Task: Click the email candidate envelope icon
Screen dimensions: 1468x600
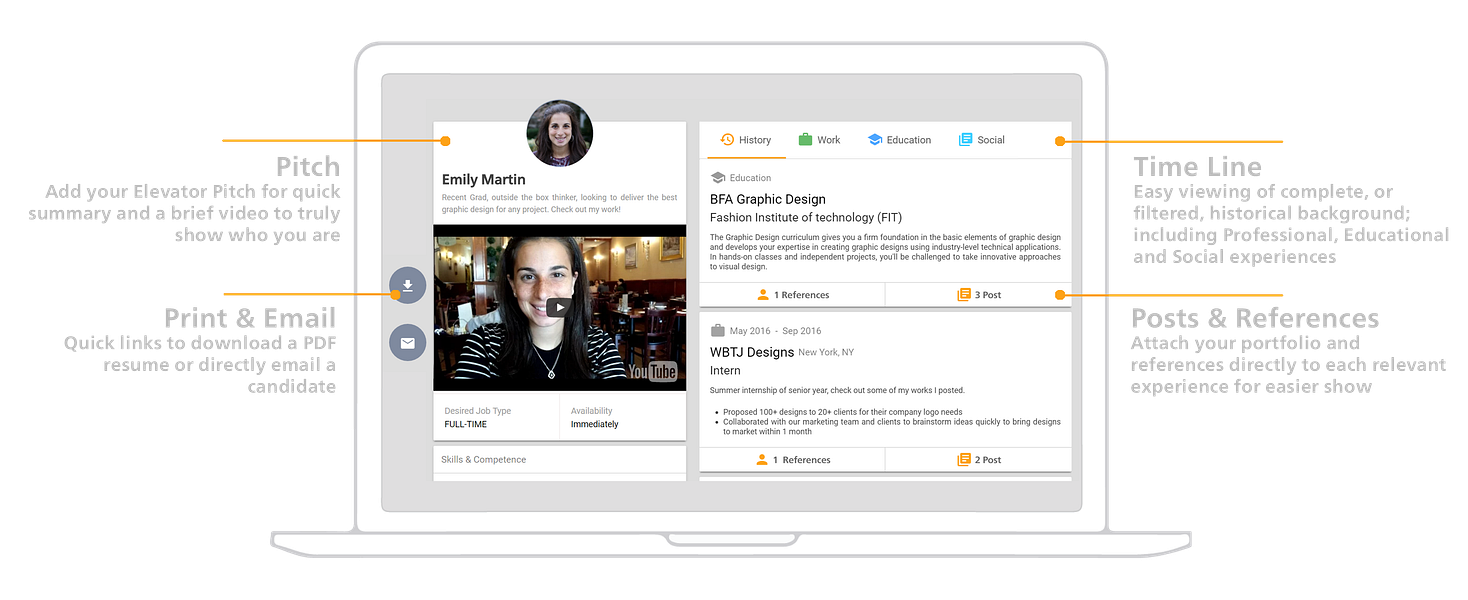Action: coord(408,343)
